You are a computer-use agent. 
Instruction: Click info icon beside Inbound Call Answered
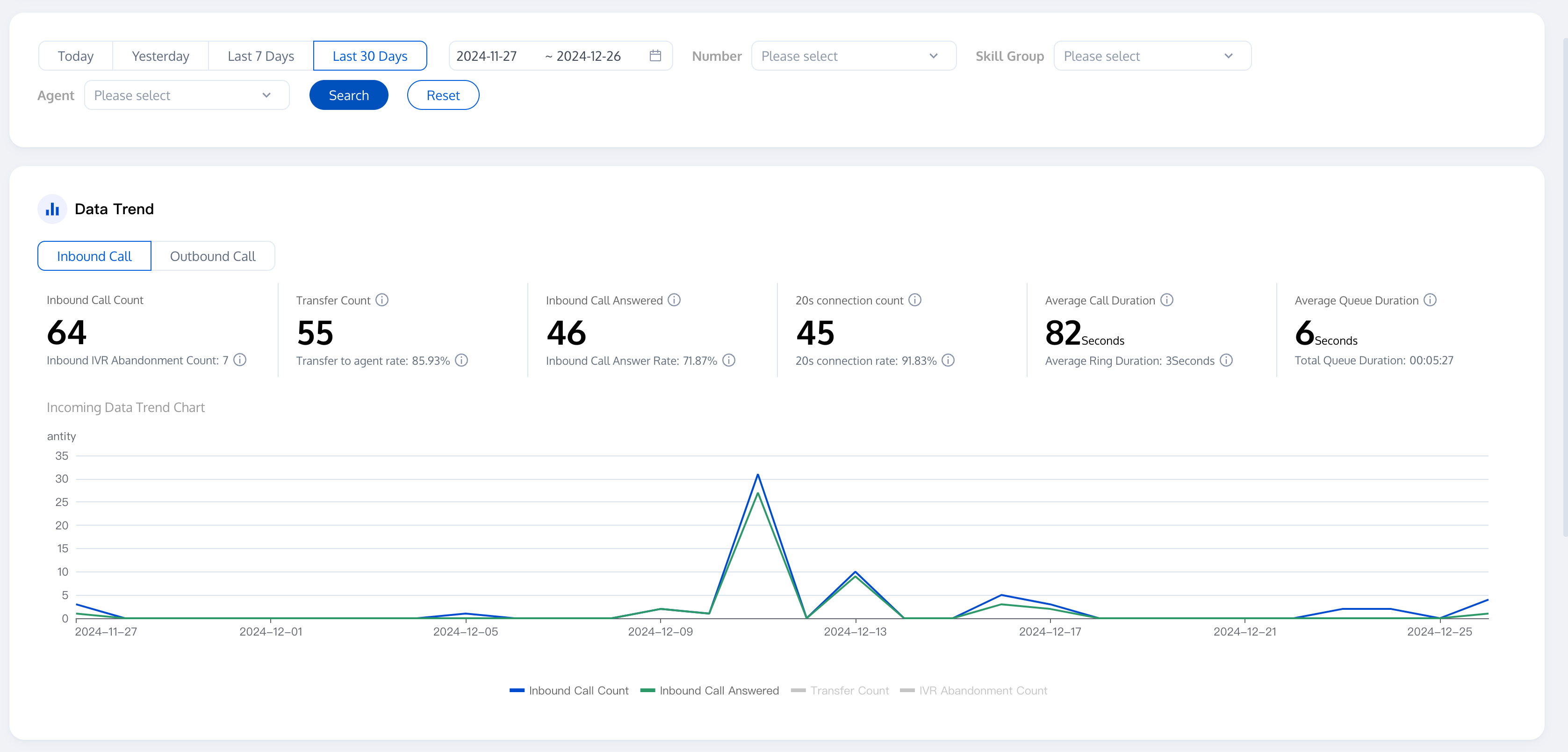[674, 300]
